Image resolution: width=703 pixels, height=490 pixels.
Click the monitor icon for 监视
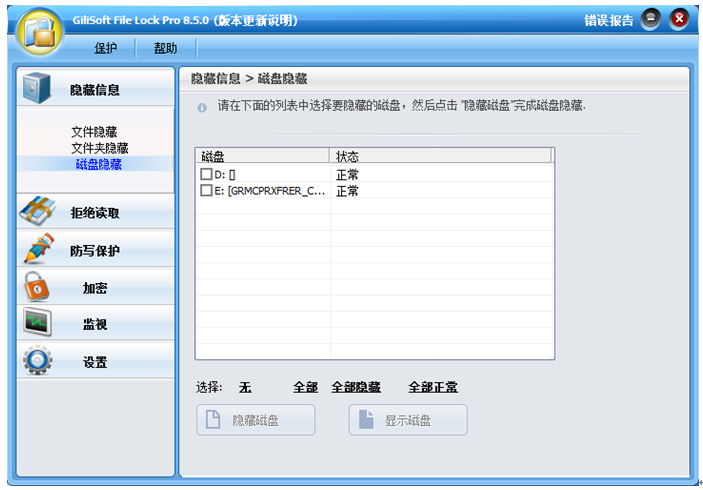click(x=38, y=322)
